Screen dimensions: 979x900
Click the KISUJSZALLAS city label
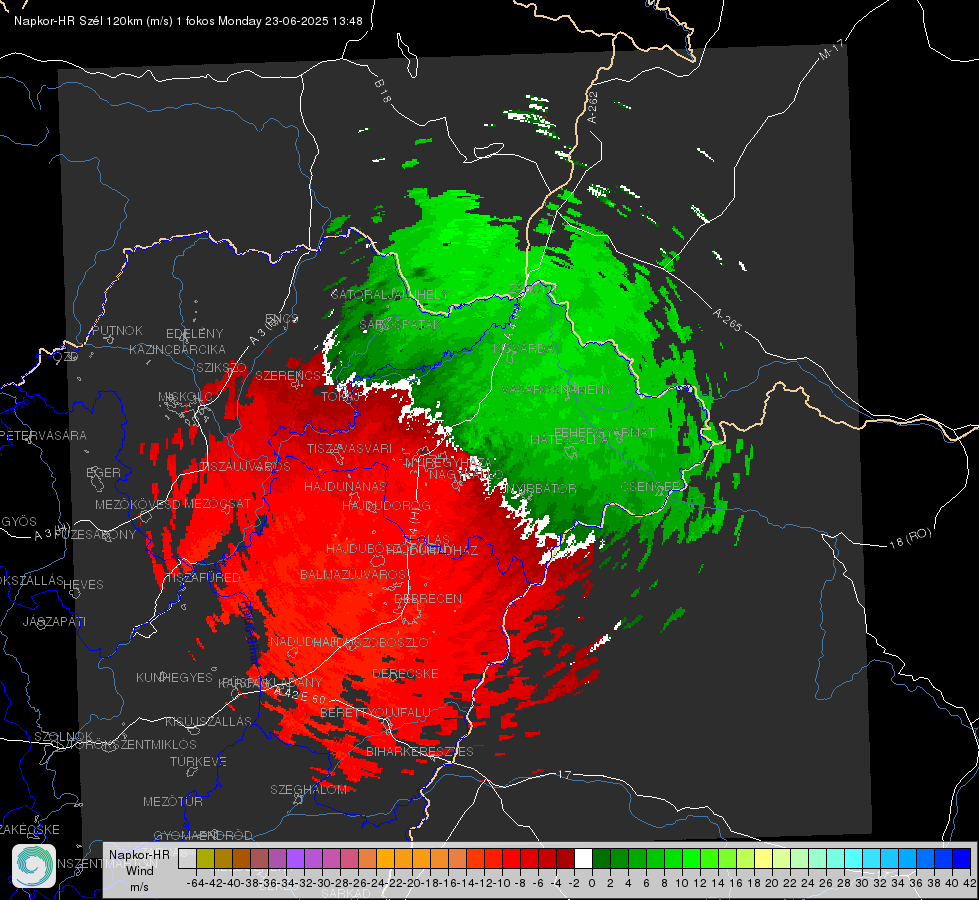(209, 721)
